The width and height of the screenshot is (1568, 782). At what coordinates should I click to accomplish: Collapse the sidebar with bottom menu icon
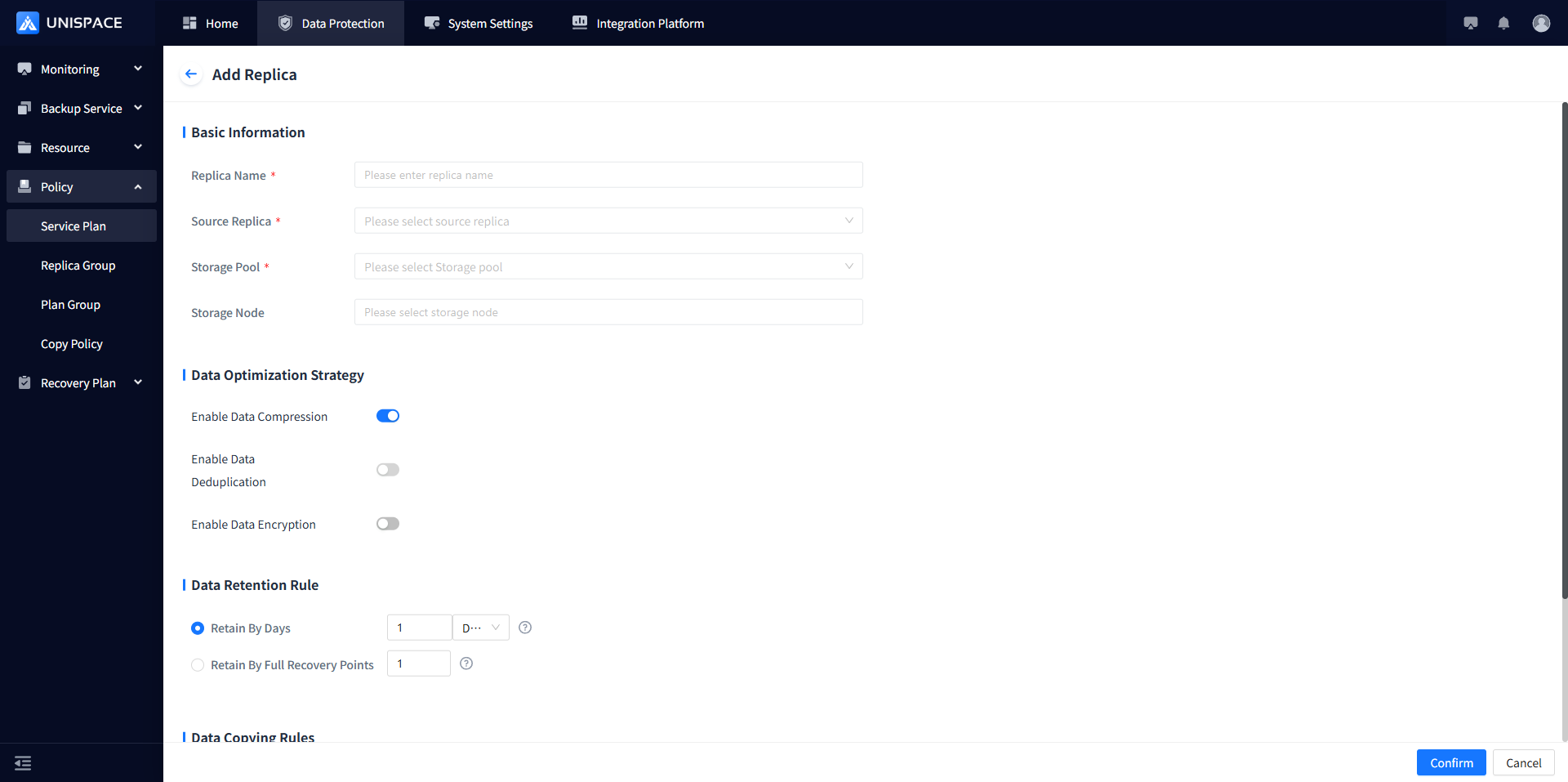pos(23,763)
